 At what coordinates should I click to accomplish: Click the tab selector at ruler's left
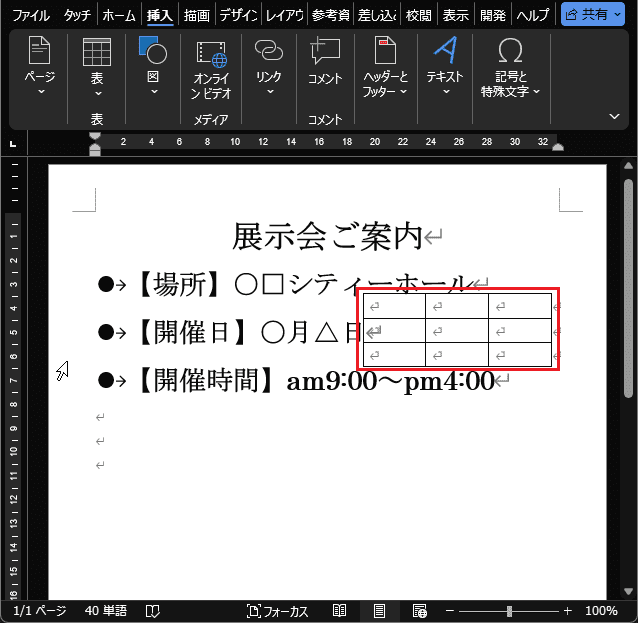[x=13, y=143]
